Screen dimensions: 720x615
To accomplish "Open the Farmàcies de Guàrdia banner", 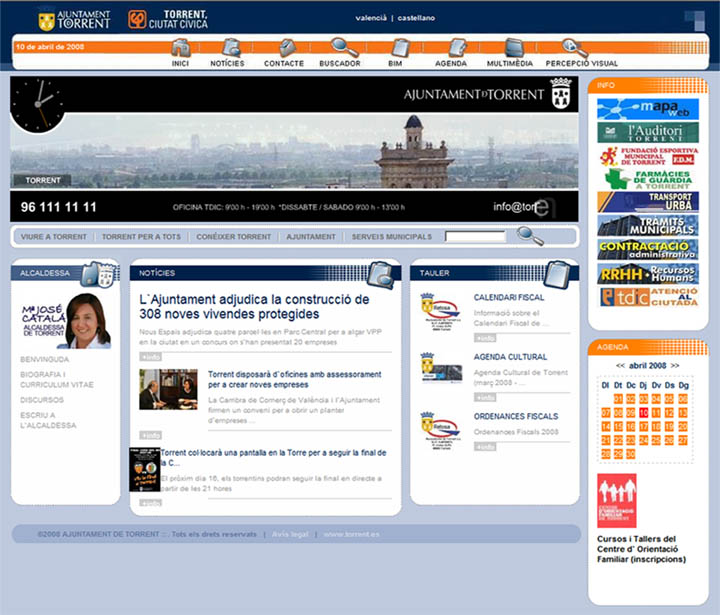I will point(648,179).
